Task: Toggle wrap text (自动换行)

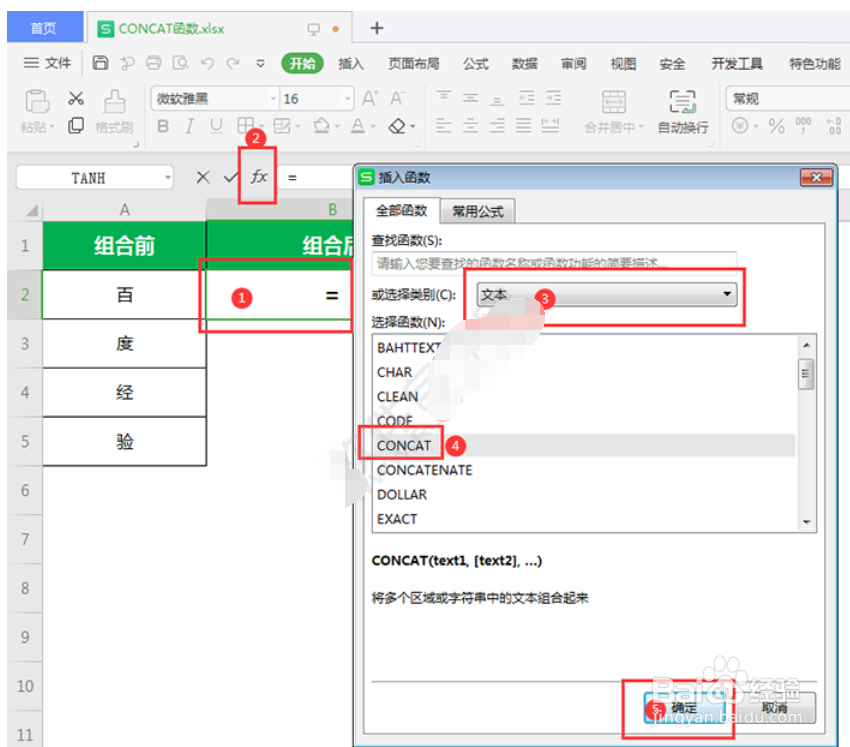Action: (x=682, y=112)
